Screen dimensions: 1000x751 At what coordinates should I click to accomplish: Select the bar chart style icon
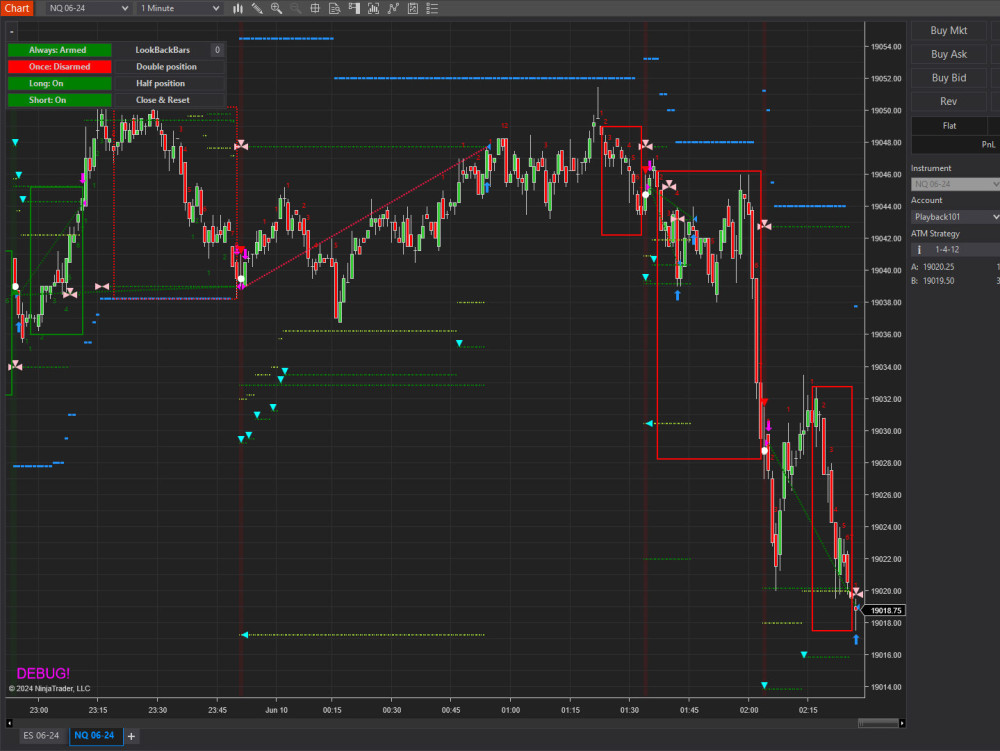(238, 8)
